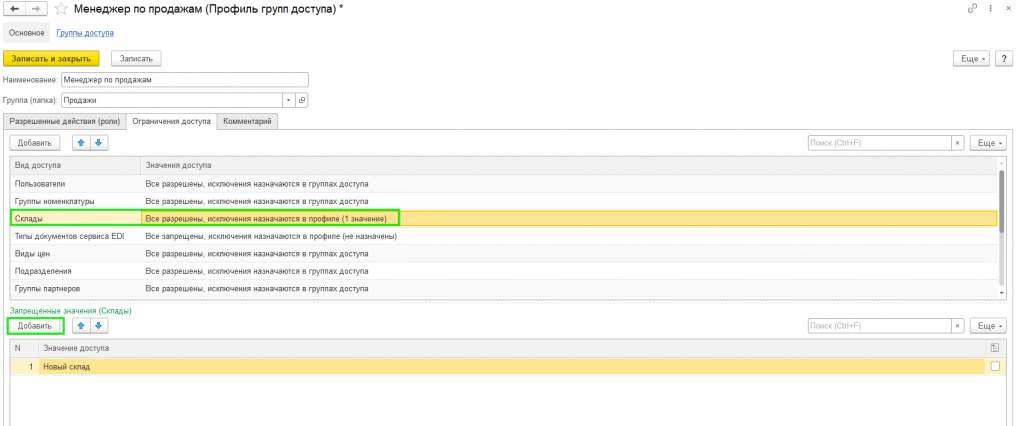The width and height of the screenshot is (1024, 426).
Task: Add the profile to favorites with the star
Action: pyautogui.click(x=60, y=8)
